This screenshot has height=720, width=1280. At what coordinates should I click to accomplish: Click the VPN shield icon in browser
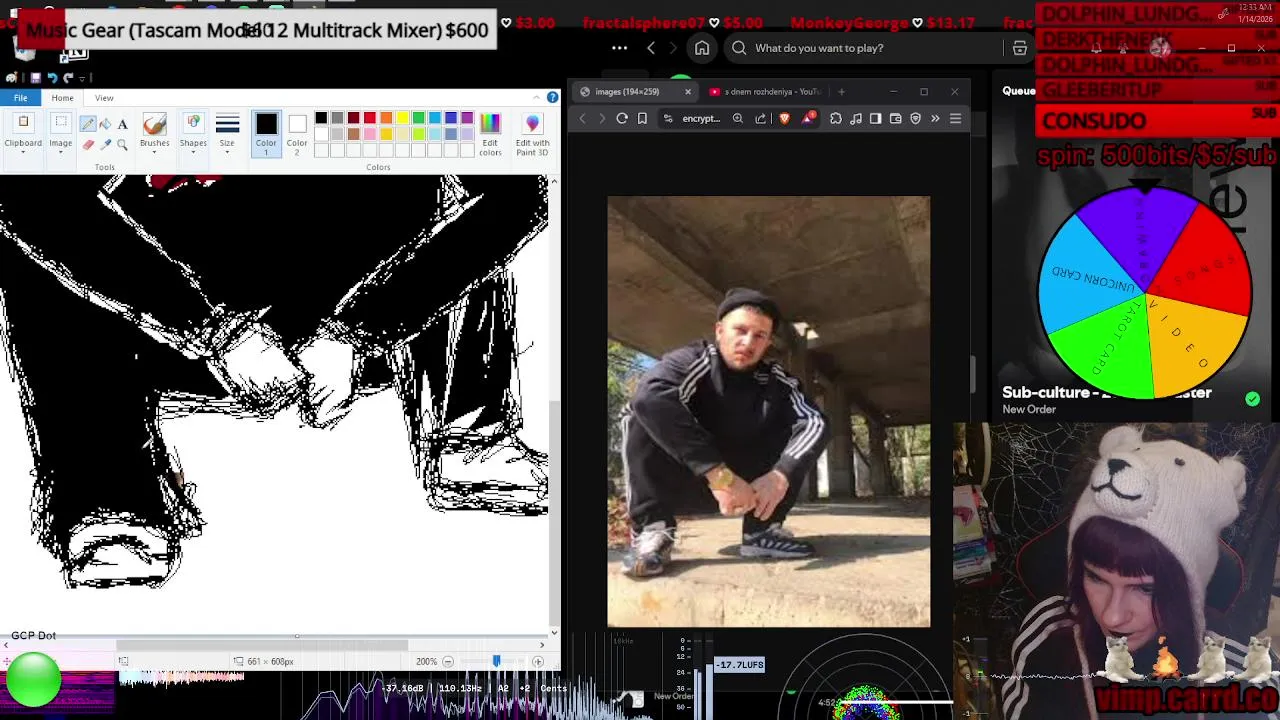pos(915,118)
